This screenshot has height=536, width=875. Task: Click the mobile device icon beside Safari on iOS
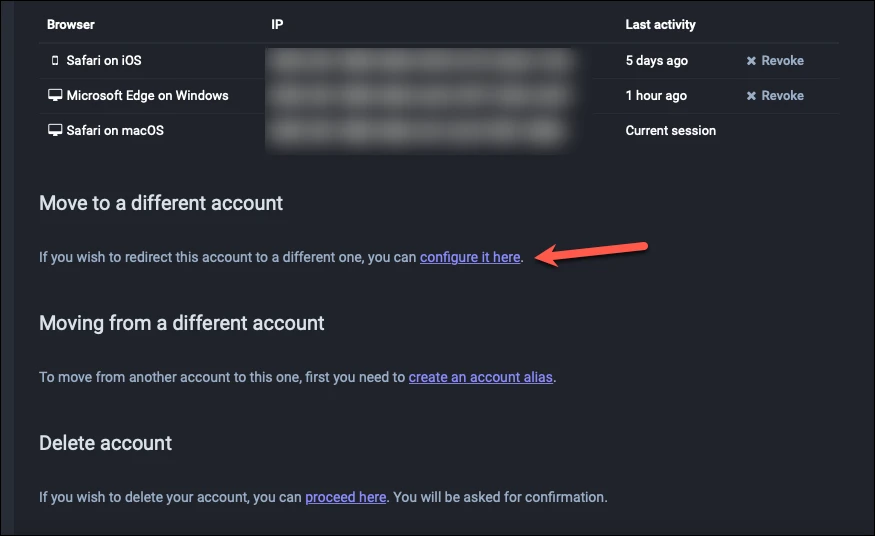[55, 60]
